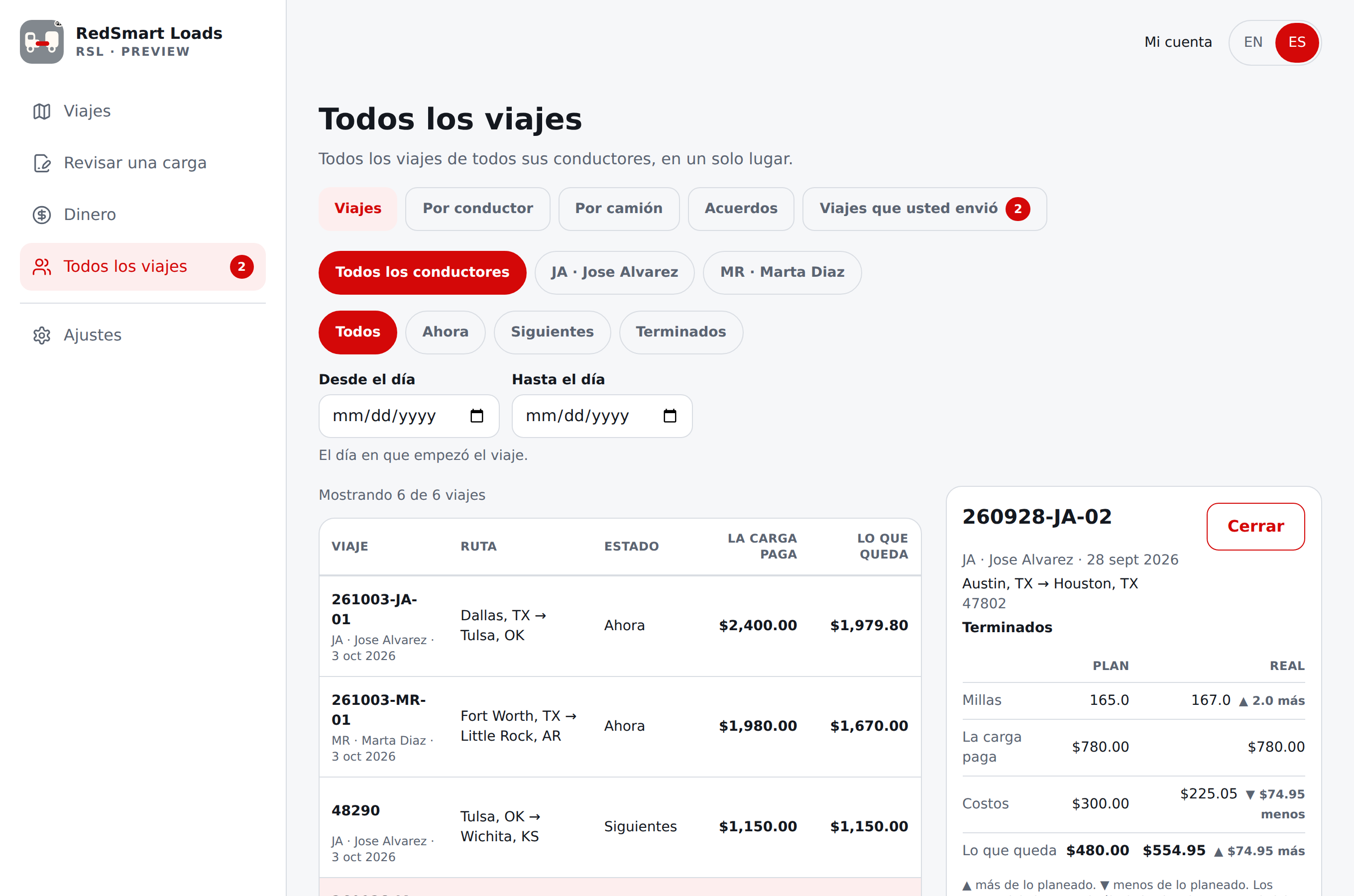Viewport: 1354px width, 896px height.
Task: Click amount $1,670.00 in Lo que queda
Action: click(x=869, y=726)
